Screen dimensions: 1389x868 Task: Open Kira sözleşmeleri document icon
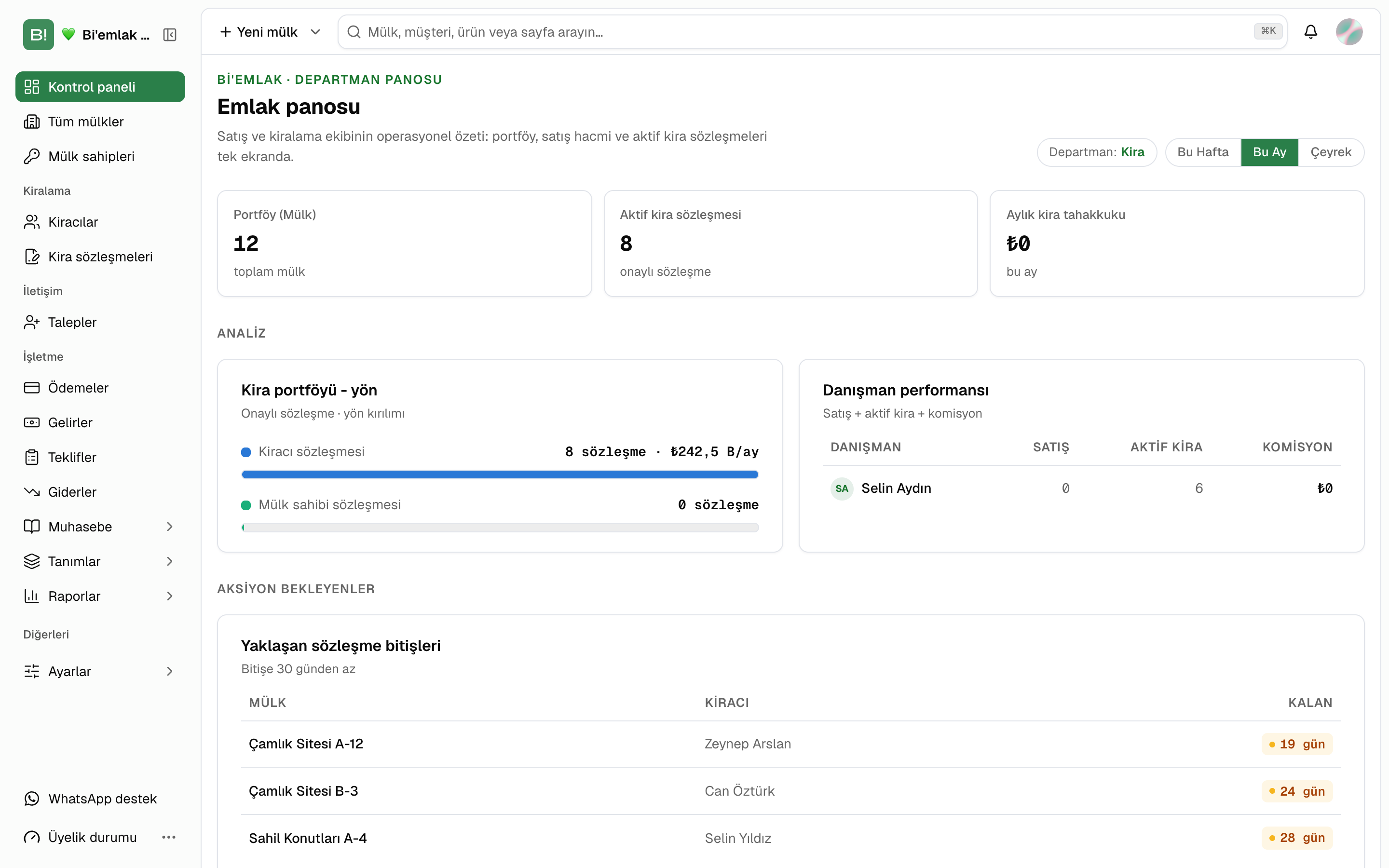pyautogui.click(x=31, y=257)
